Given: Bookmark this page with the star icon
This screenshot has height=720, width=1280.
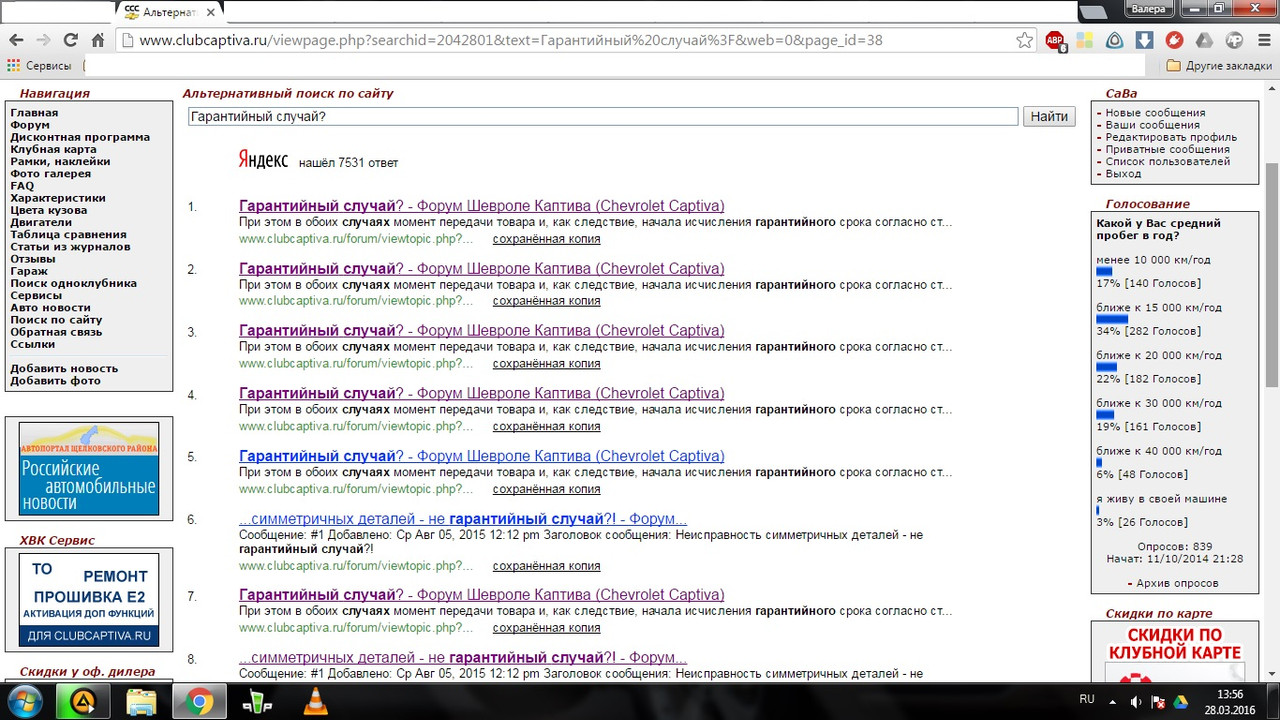Looking at the screenshot, I should point(1024,40).
